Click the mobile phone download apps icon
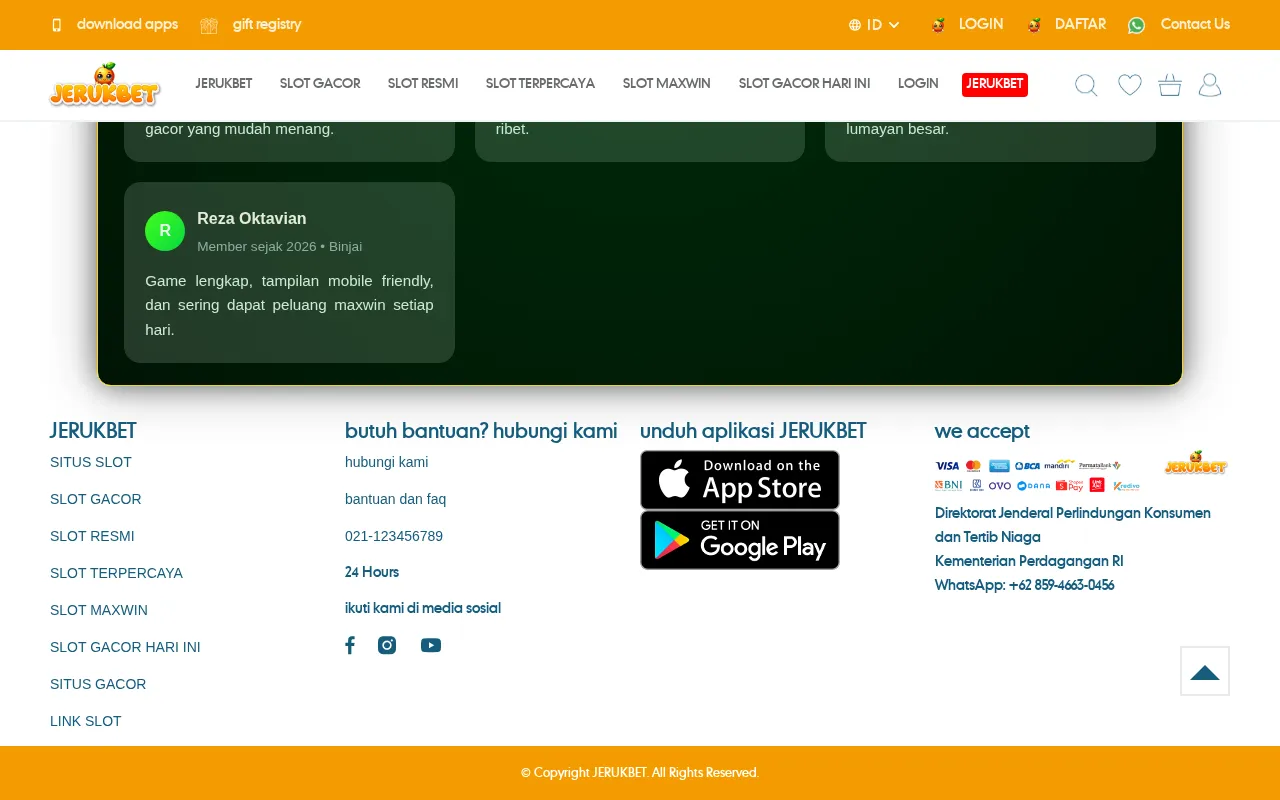Screen dimensions: 1280x800 (x=57, y=25)
